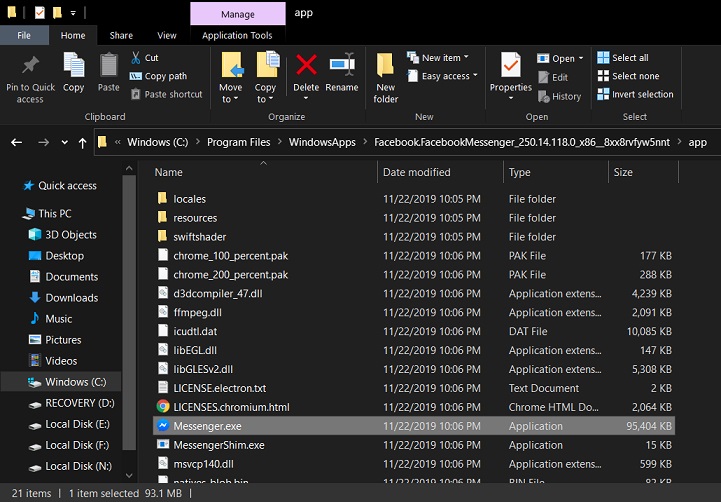Screen dimensions: 721x502
Task: Click Select all
Action: (623, 58)
